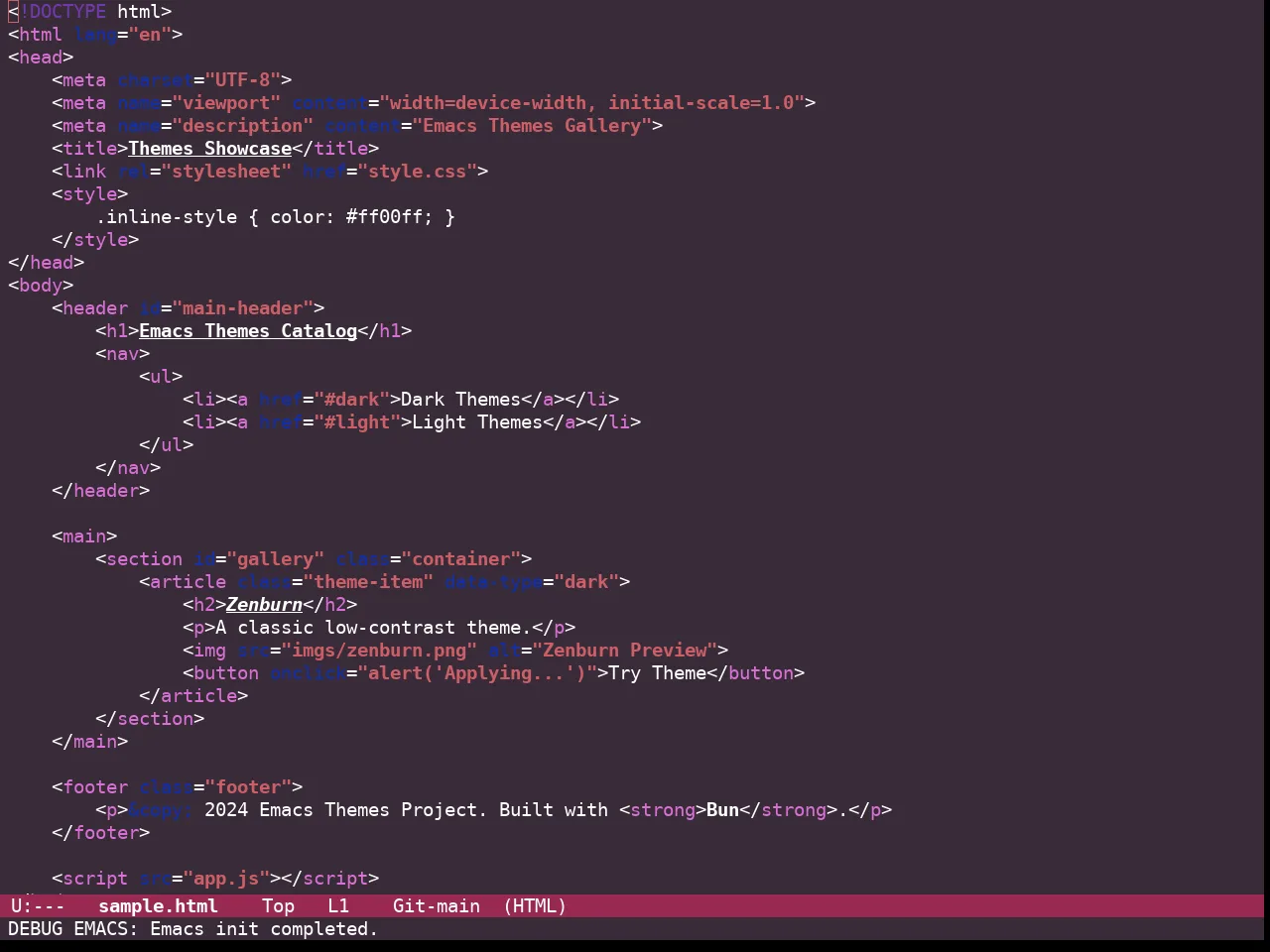Click the DEBUG EMACS message in echo area

coord(193,929)
